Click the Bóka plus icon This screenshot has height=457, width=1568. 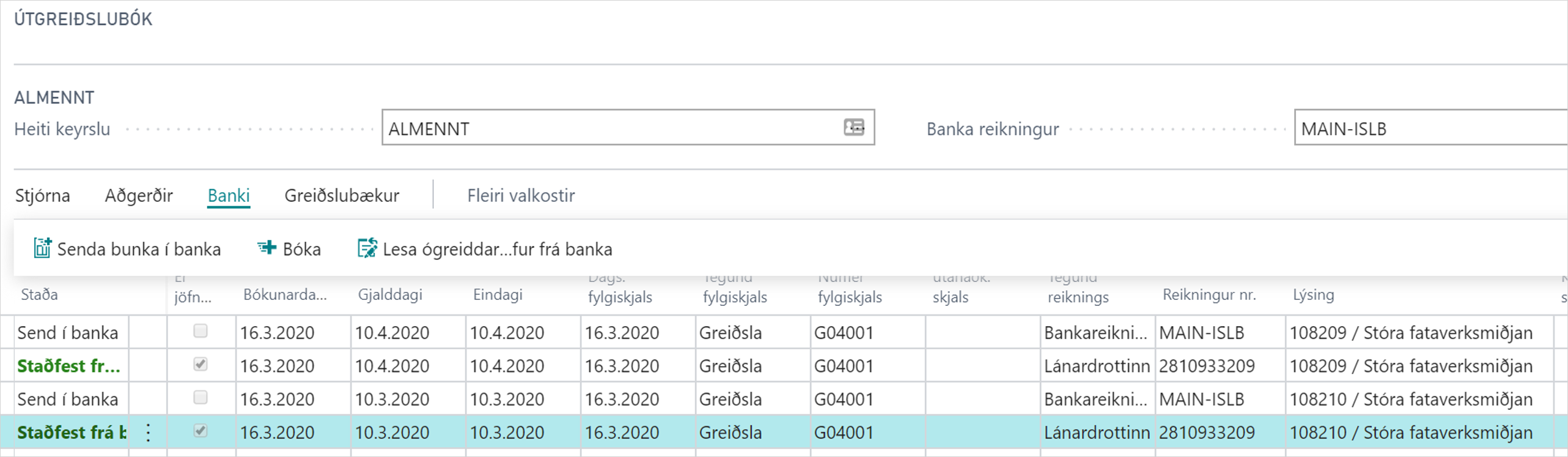(x=267, y=248)
